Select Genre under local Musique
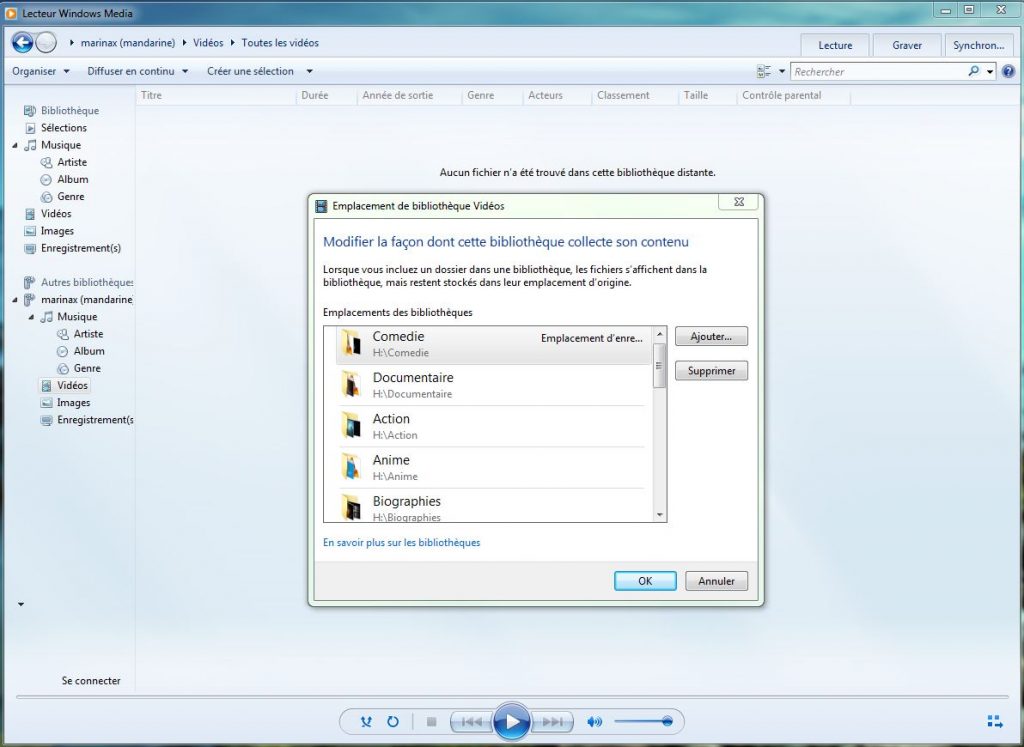This screenshot has height=747, width=1024. click(71, 197)
